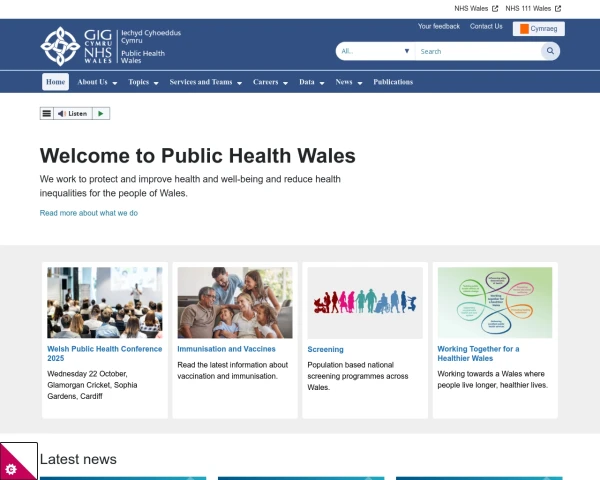Follow 'Read more about what we do'
The height and width of the screenshot is (480, 600).
[89, 213]
